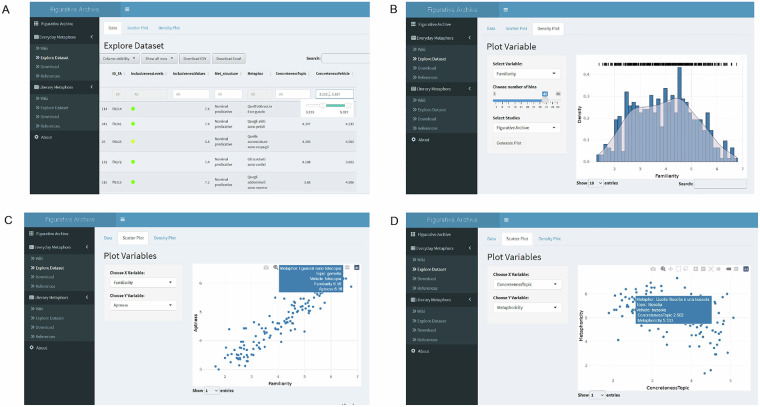Click the Search input field in panel A
The height and width of the screenshot is (407, 760).
[345, 58]
